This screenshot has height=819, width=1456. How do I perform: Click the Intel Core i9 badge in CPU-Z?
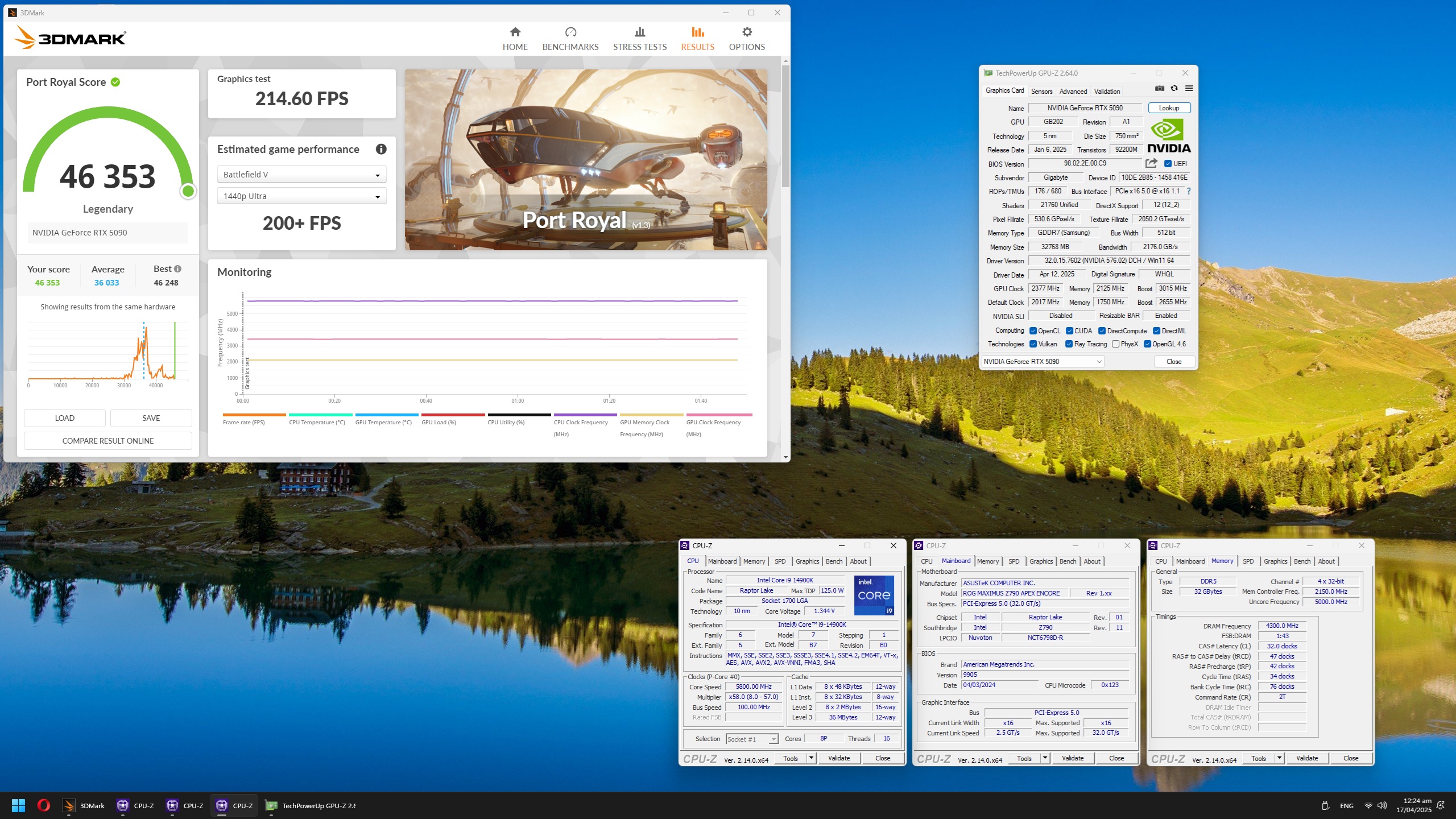[874, 595]
